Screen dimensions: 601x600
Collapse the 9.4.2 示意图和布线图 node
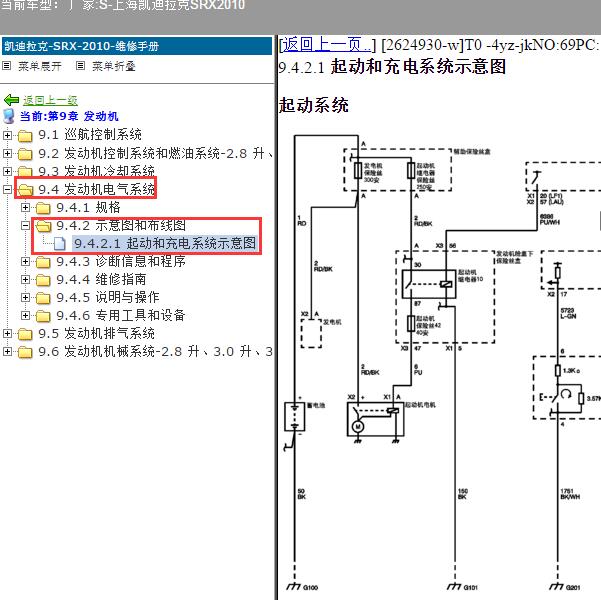pyautogui.click(x=25, y=225)
